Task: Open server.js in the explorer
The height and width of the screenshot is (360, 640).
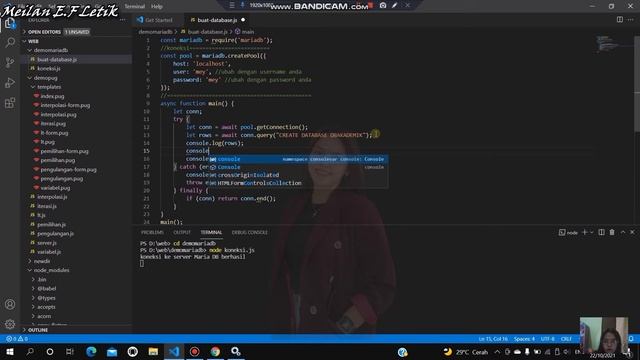Action: [47, 242]
